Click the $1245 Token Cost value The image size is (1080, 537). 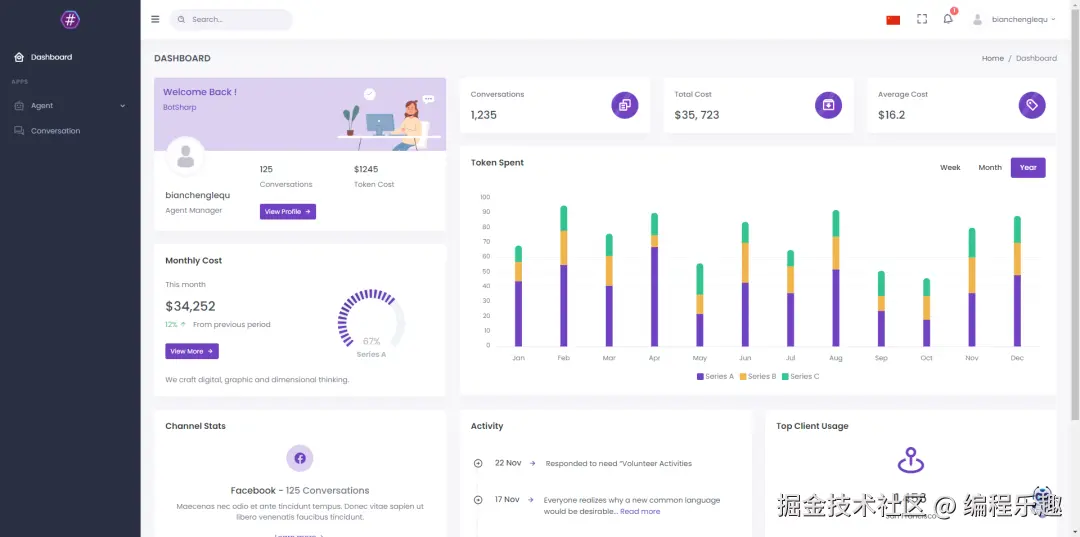coord(366,169)
